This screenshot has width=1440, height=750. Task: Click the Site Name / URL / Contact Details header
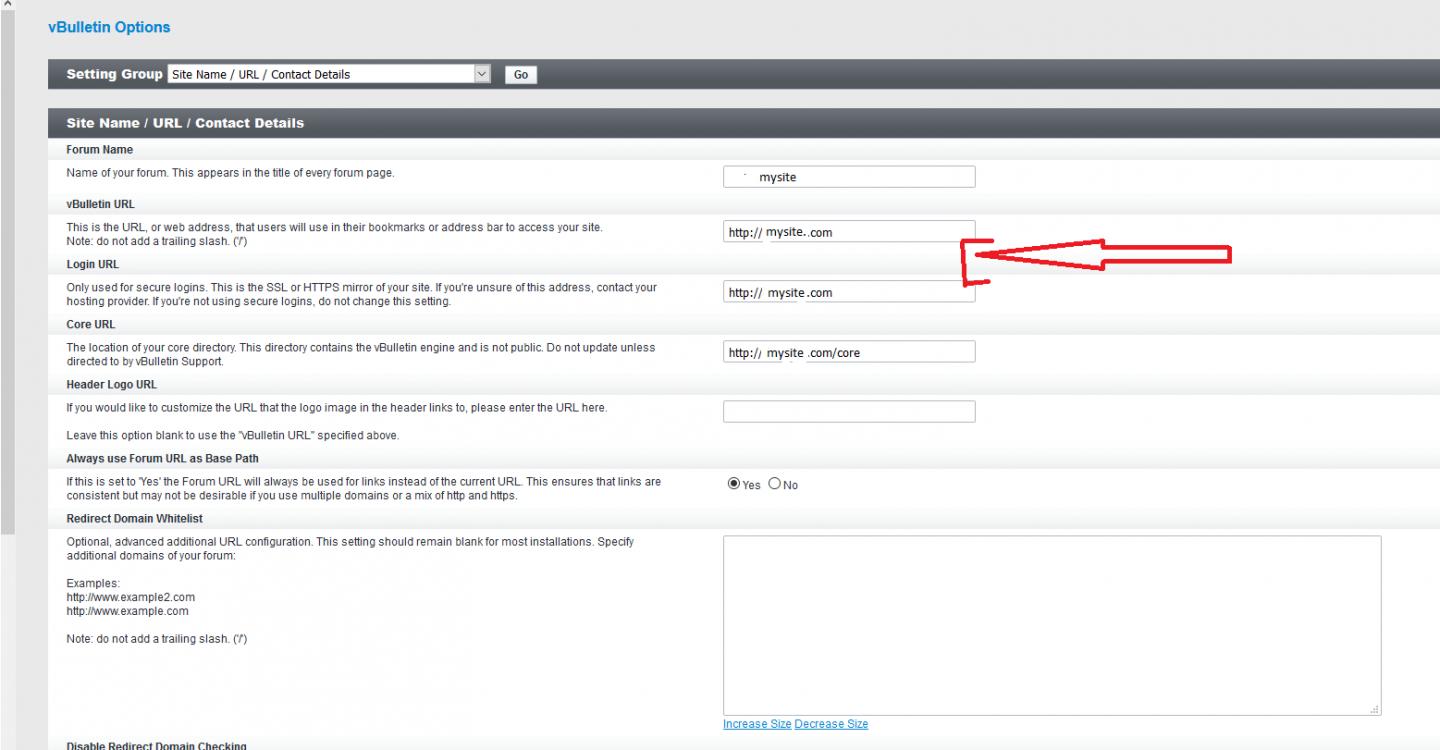pyautogui.click(x=185, y=123)
